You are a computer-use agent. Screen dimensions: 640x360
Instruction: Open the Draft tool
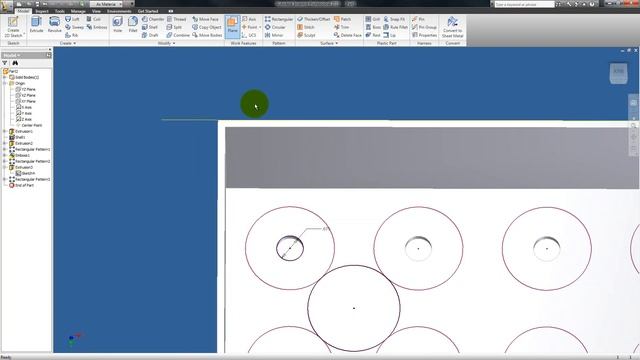point(150,35)
